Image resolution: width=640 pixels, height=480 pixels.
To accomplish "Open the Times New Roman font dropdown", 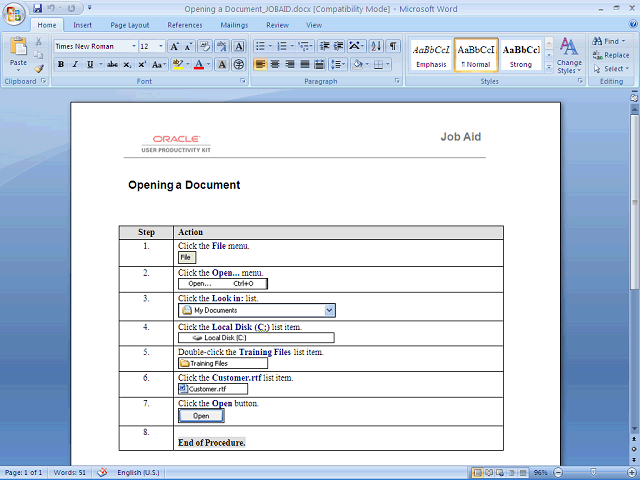I will [133, 47].
